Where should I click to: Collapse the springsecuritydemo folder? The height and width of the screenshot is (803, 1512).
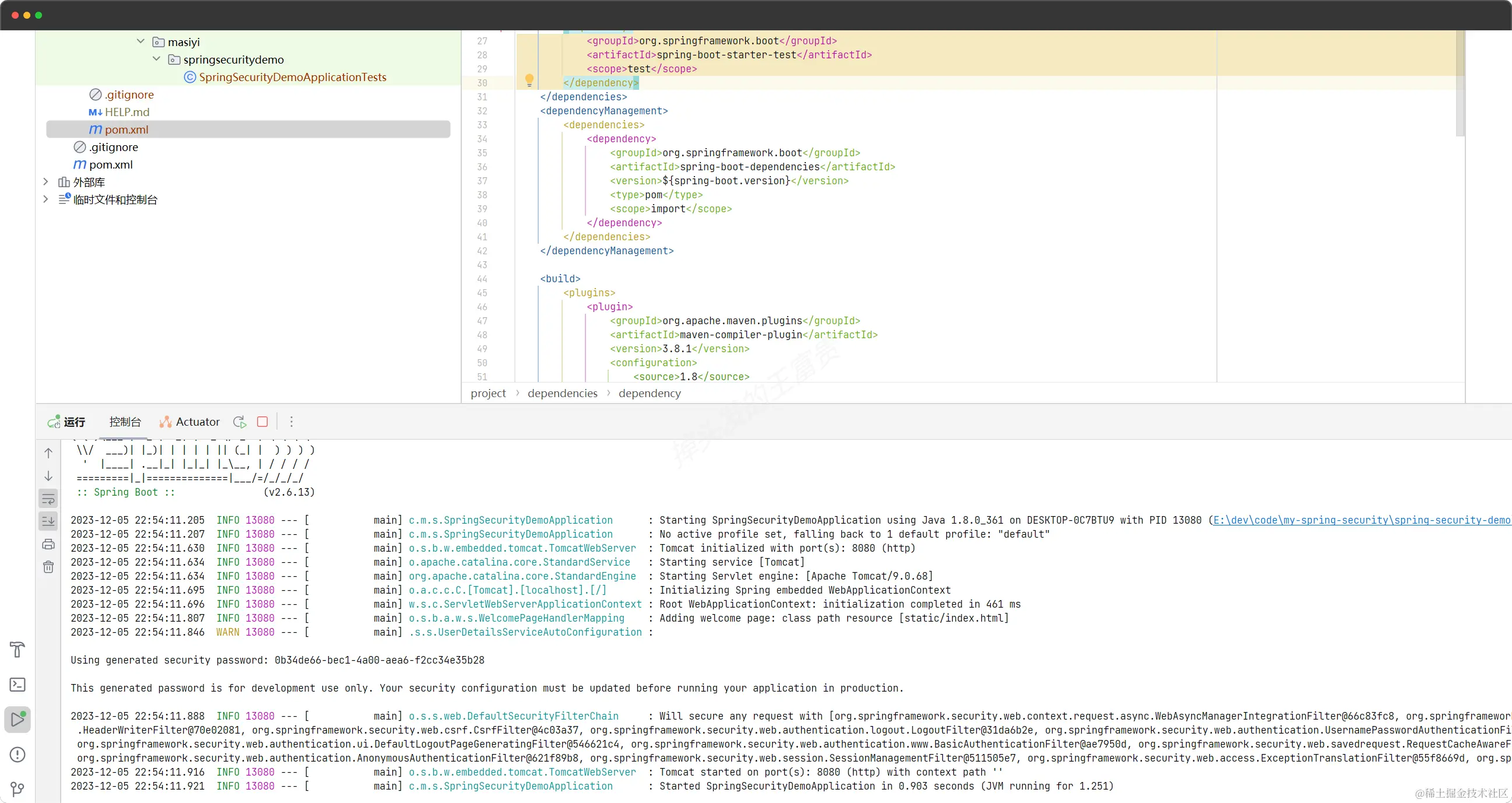[x=156, y=59]
